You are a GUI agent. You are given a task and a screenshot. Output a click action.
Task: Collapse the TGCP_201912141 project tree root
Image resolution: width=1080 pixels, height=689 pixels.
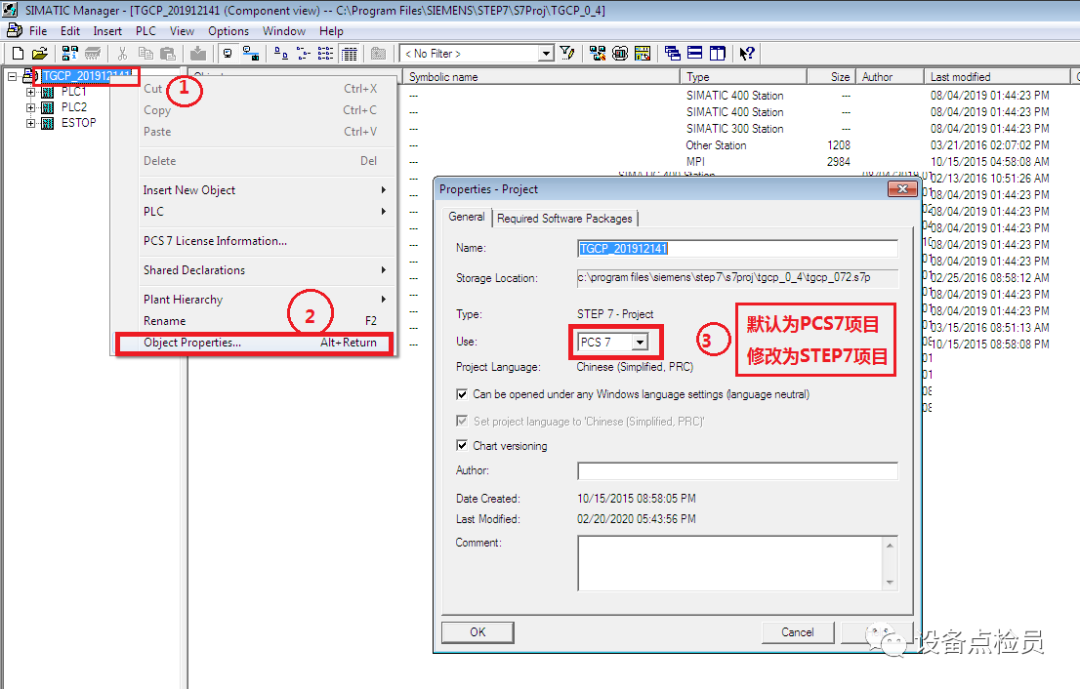12,76
